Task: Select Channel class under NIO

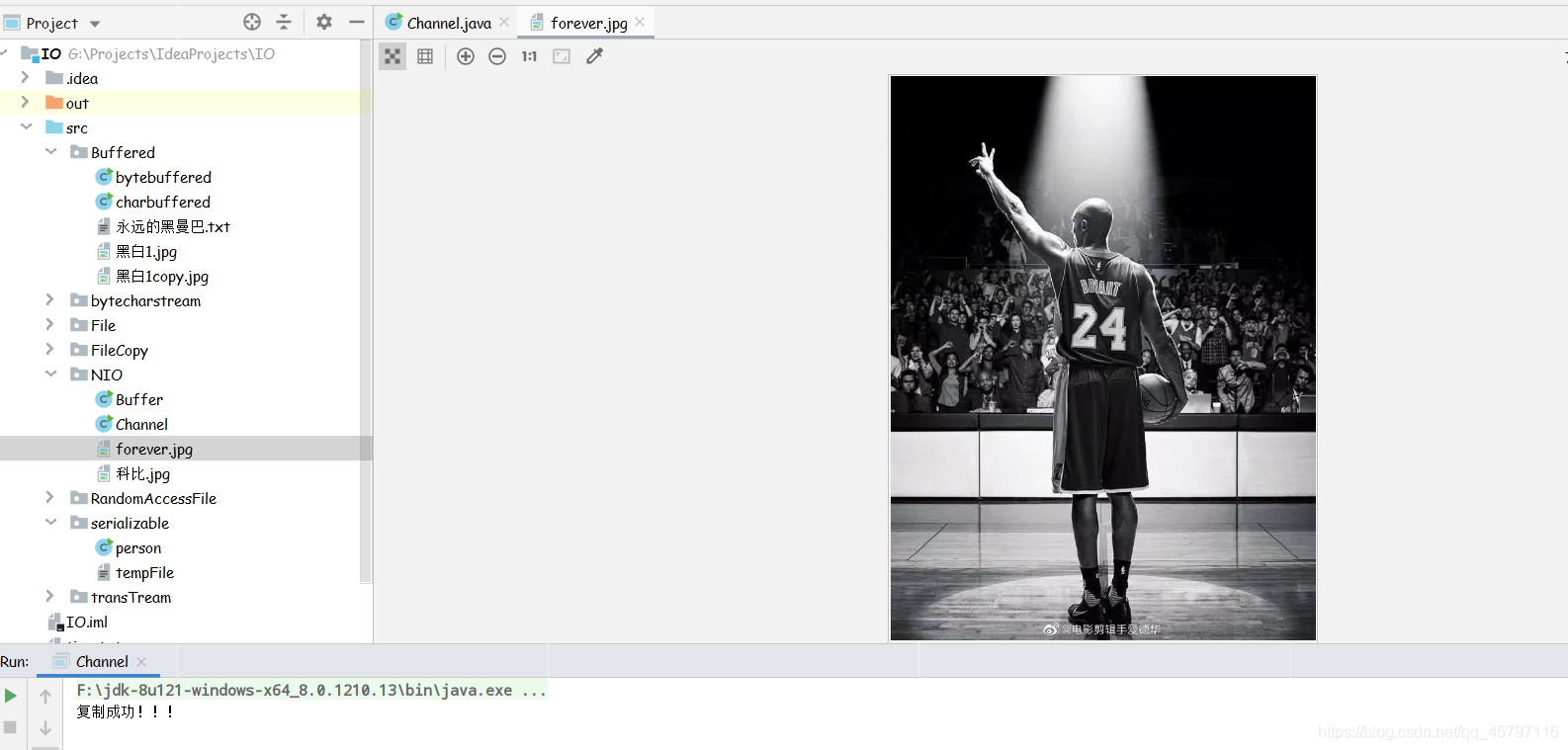Action: 141,424
